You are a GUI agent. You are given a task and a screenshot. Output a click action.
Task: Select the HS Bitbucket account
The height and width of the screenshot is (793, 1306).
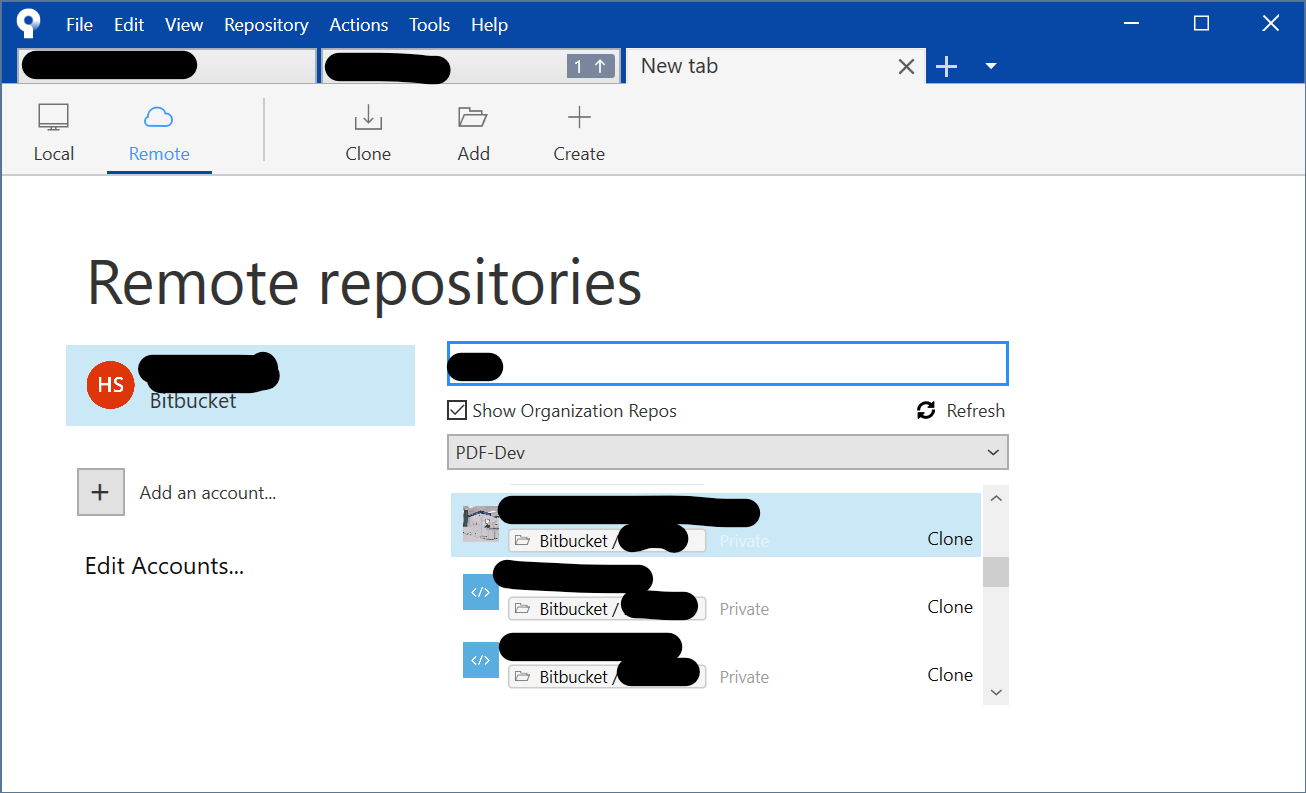tap(240, 385)
